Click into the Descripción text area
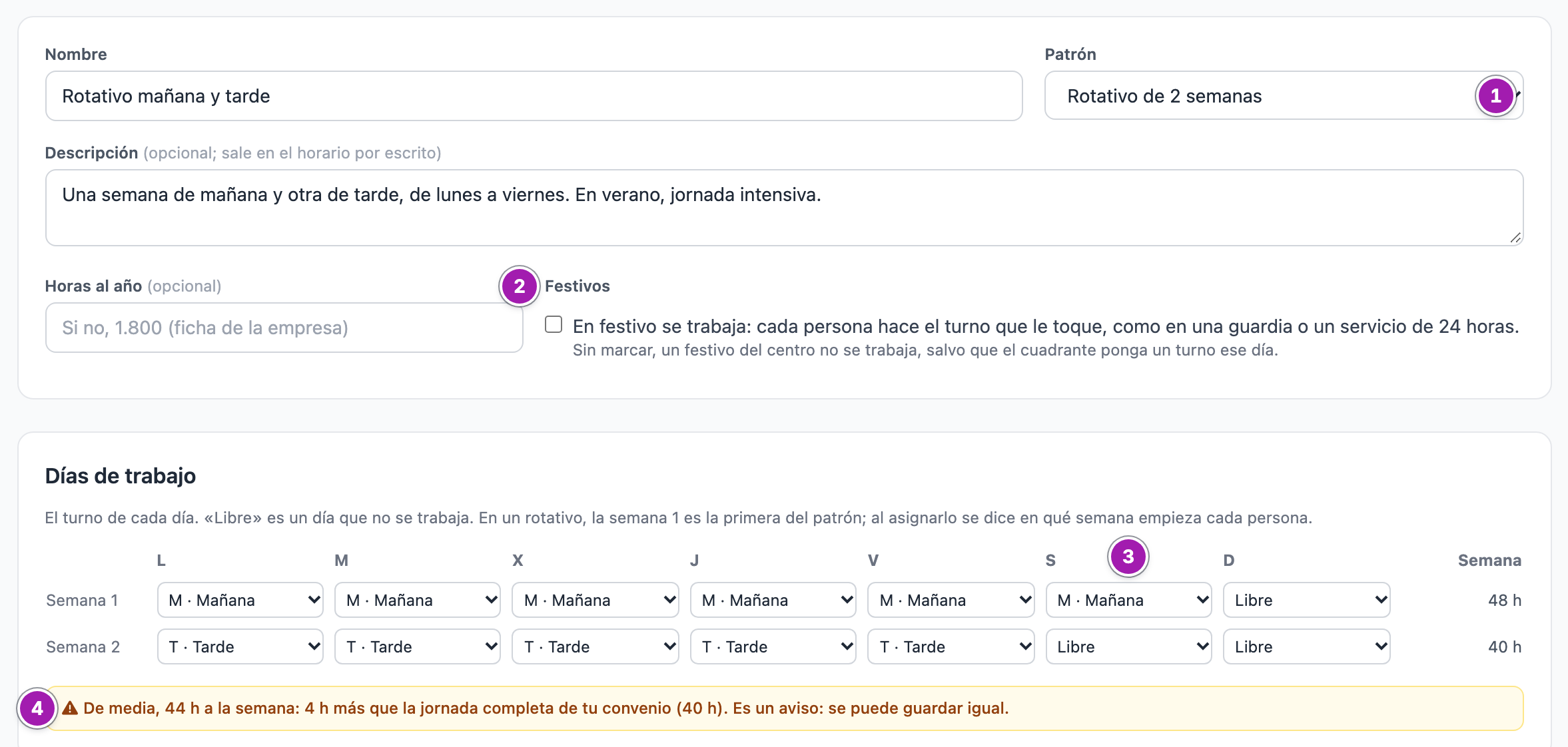1568x747 pixels. tap(784, 208)
